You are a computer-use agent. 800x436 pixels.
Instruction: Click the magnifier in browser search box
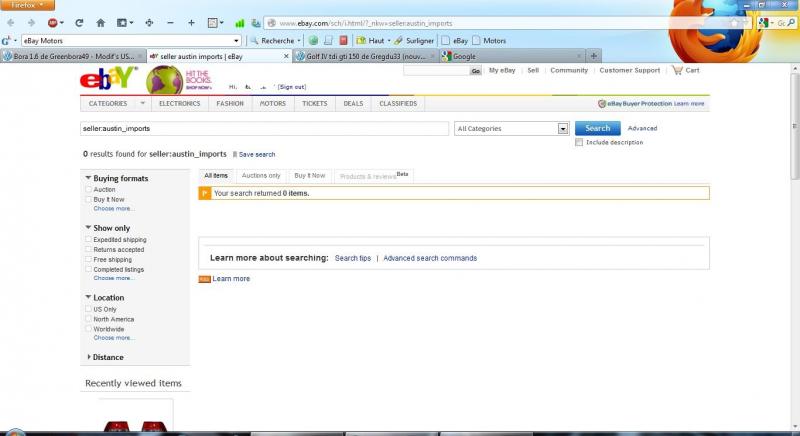coord(791,23)
